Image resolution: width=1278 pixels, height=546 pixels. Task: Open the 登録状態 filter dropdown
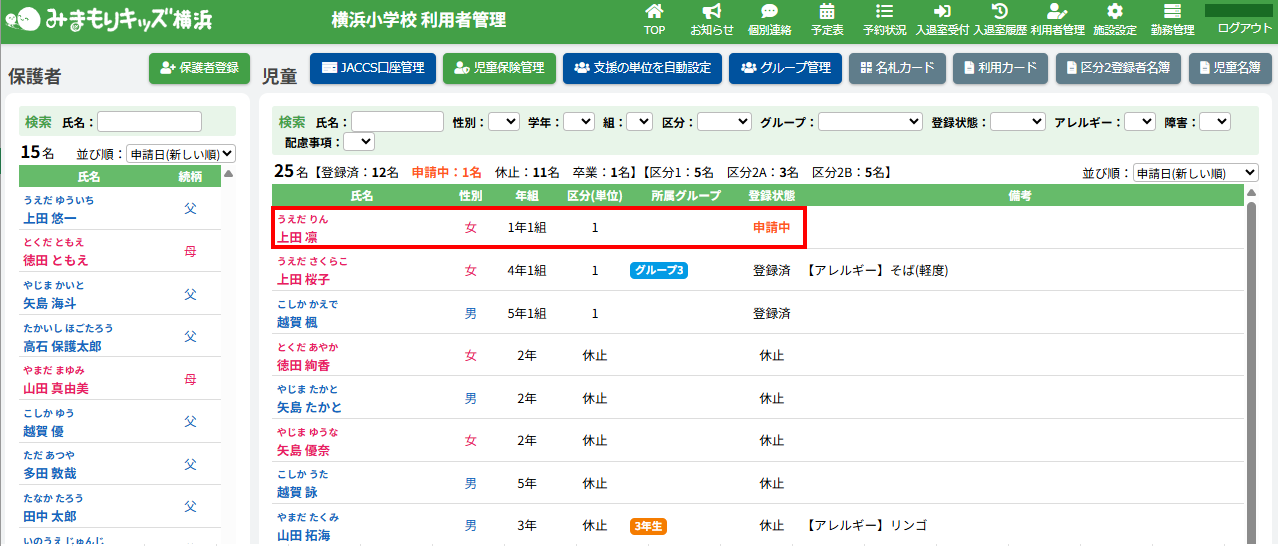pos(1017,122)
